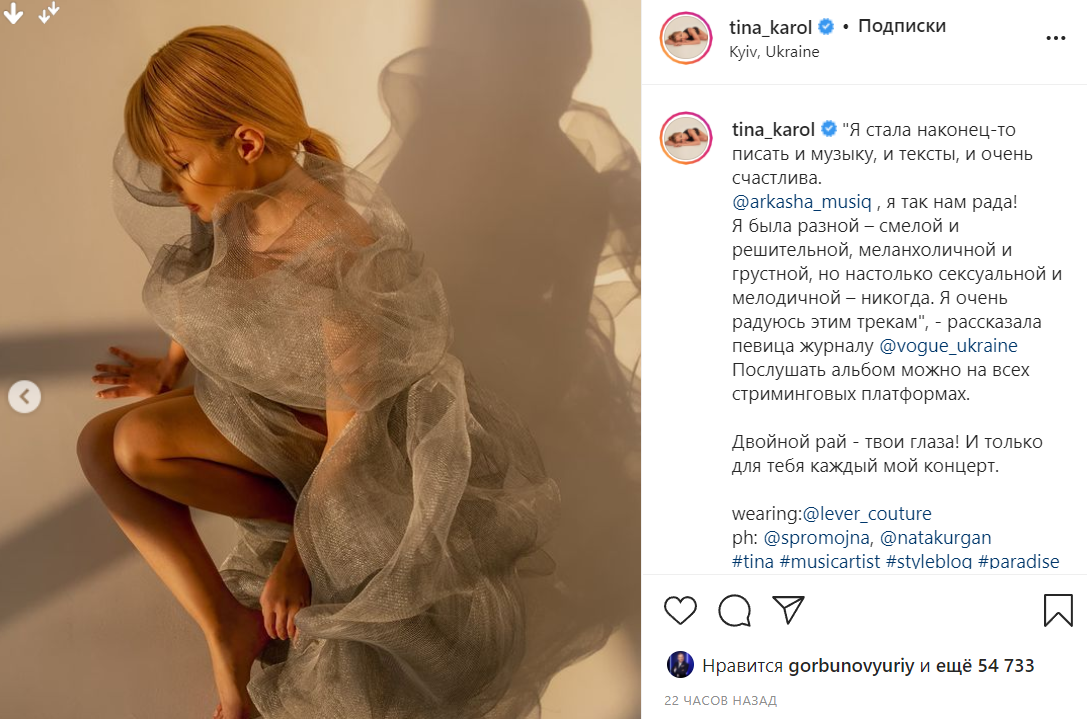The width and height of the screenshot is (1087, 719).
Task: Open gorbunovyuriy liker avatar
Action: 680,665
